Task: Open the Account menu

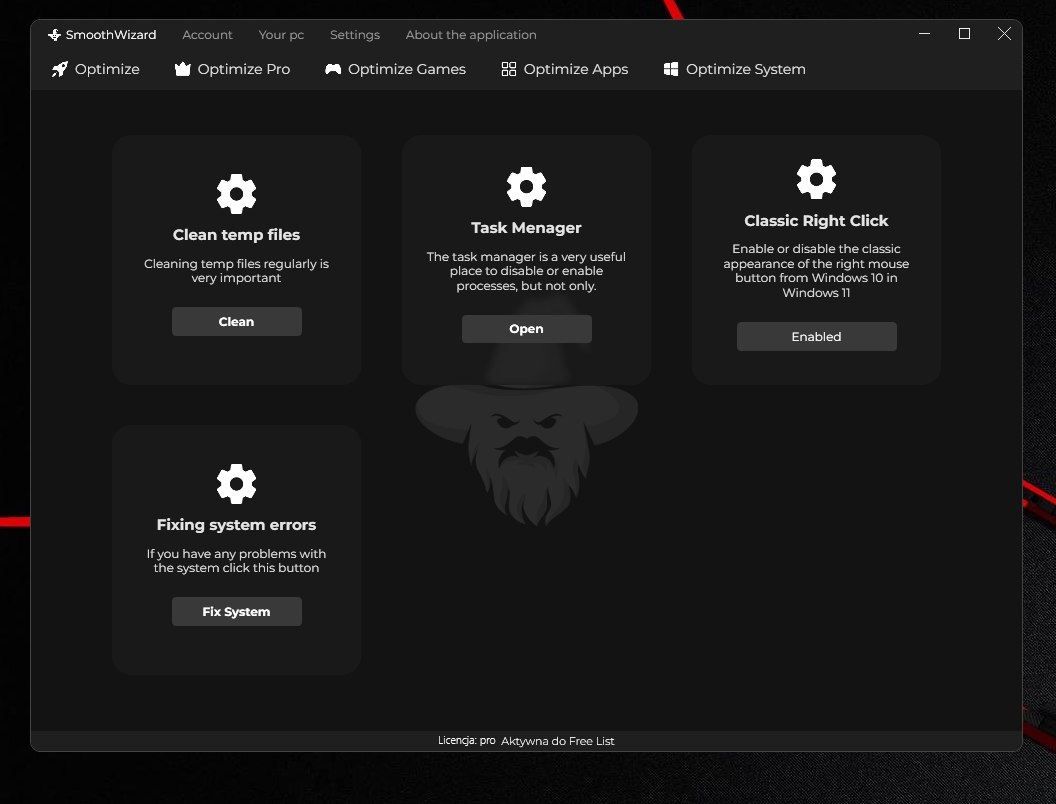Action: click(x=207, y=34)
